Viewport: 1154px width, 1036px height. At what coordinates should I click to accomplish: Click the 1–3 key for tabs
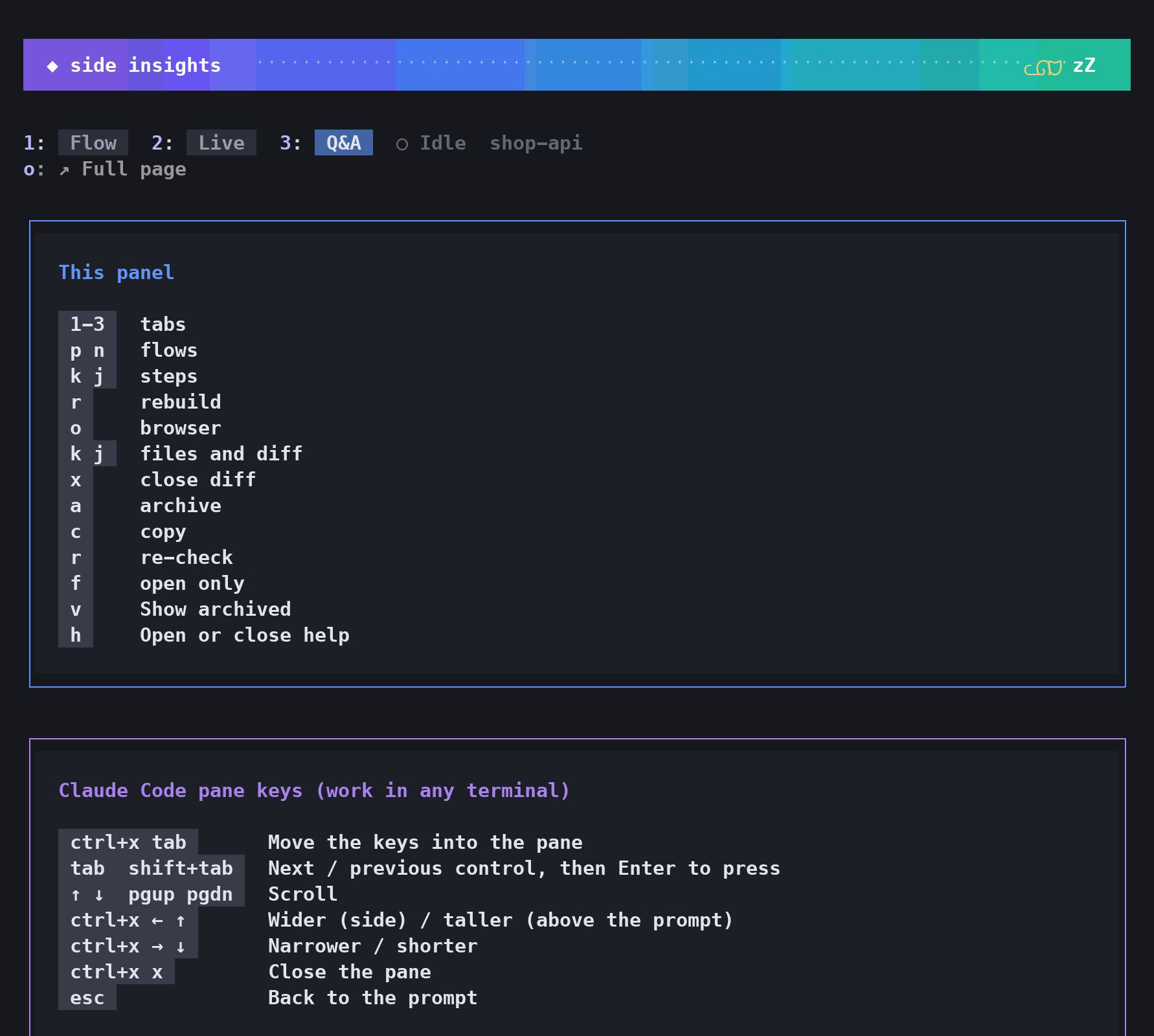[87, 324]
